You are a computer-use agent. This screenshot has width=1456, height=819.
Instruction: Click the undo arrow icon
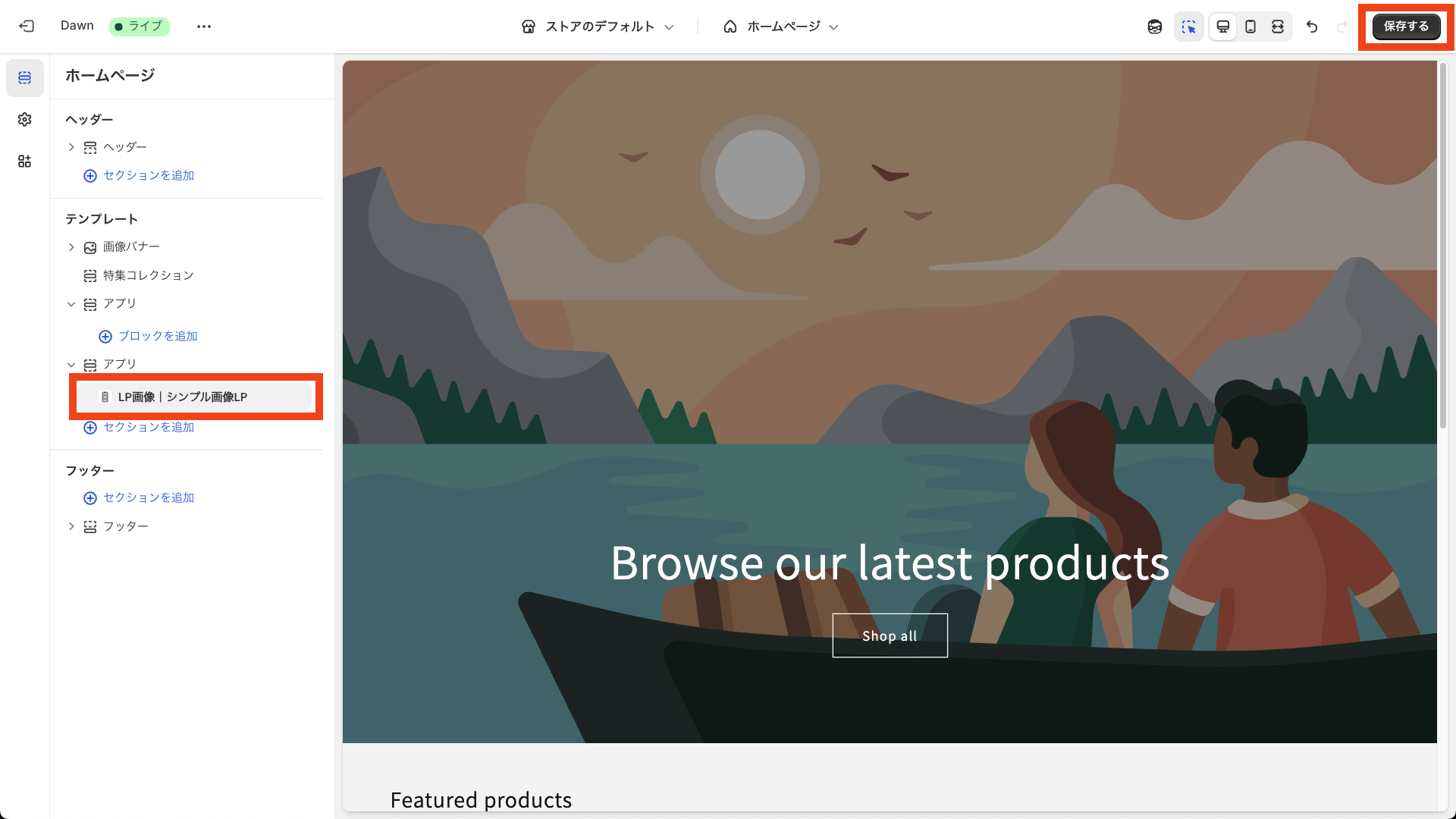point(1312,26)
